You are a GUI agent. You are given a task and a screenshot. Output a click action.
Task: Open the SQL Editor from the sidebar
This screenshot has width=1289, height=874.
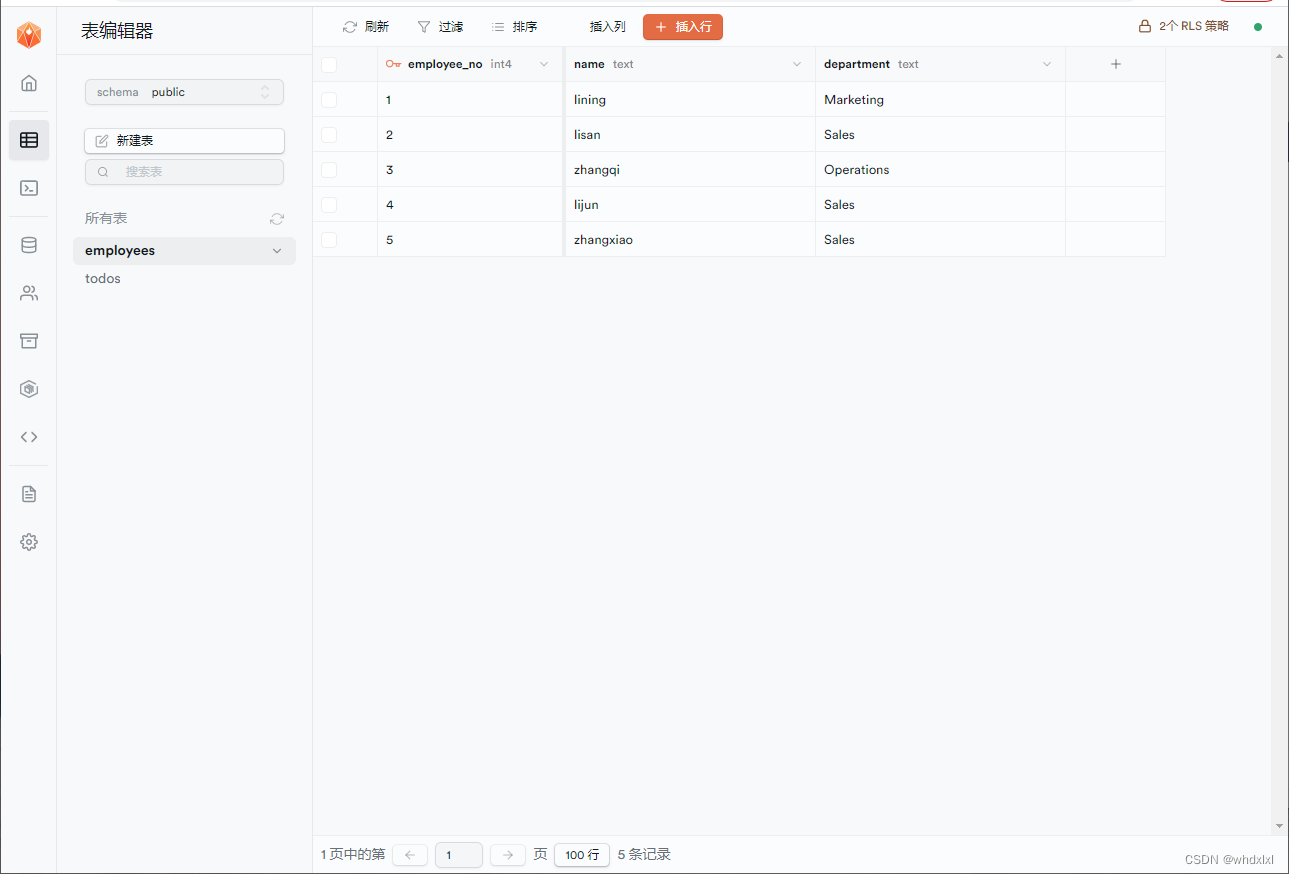point(28,188)
